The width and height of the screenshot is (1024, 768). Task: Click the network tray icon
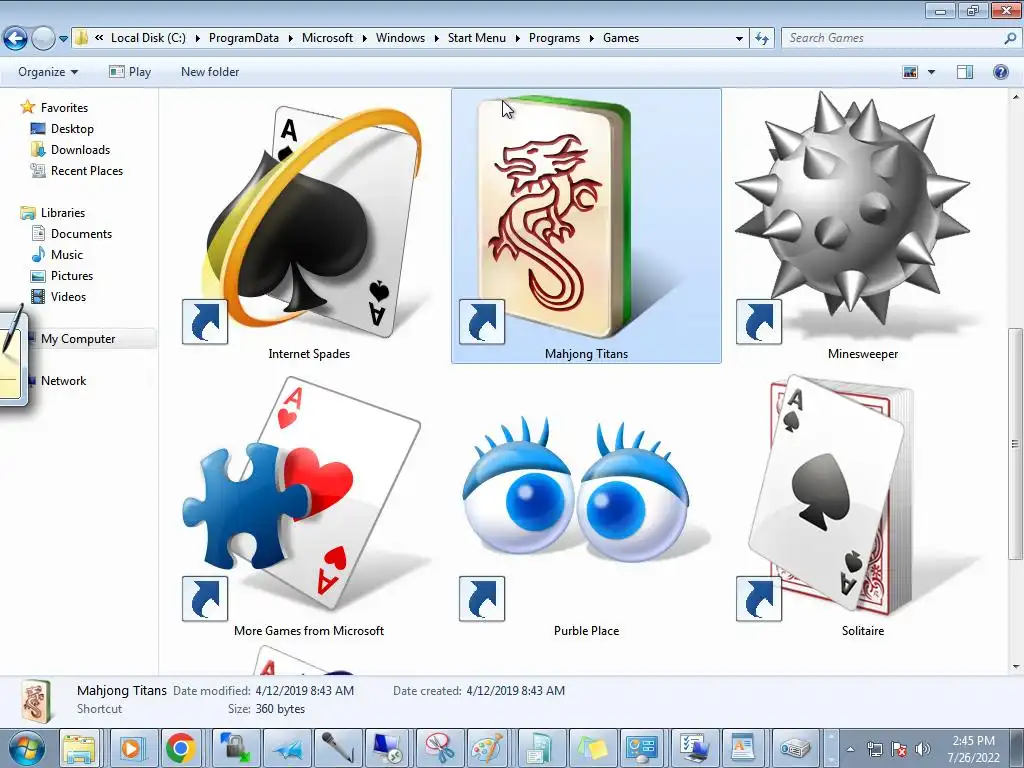click(874, 749)
